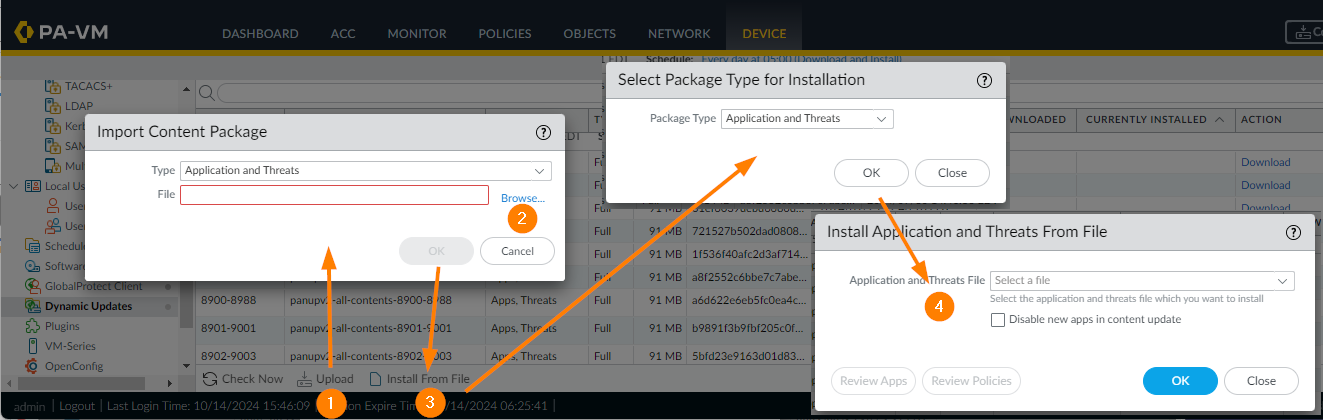This screenshot has width=1323, height=420.
Task: Sort by Currently Installed column arrow
Action: [x=1219, y=119]
